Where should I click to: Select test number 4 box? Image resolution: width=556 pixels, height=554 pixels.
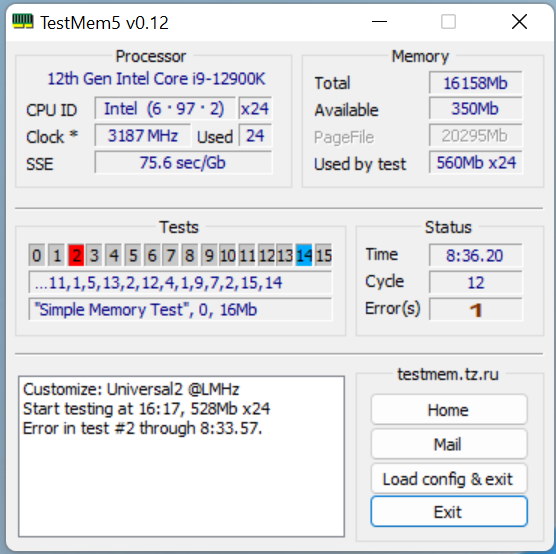pyautogui.click(x=113, y=255)
